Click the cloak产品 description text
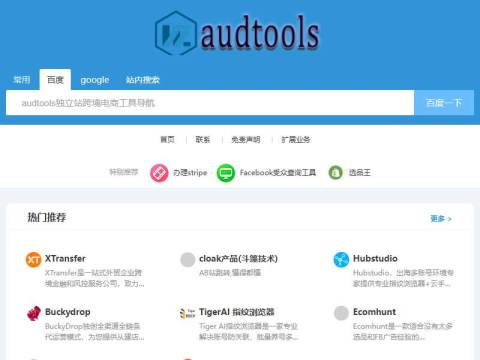The image size is (480, 360). coord(230,273)
